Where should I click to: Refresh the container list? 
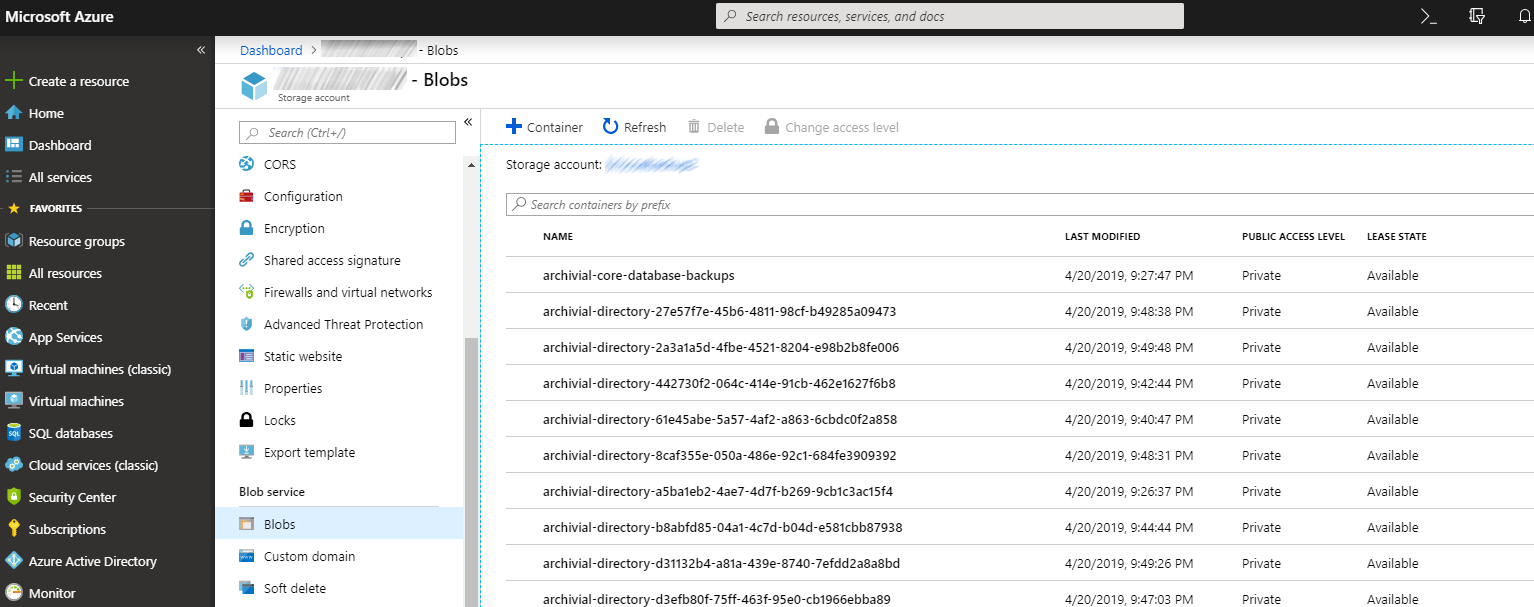634,127
